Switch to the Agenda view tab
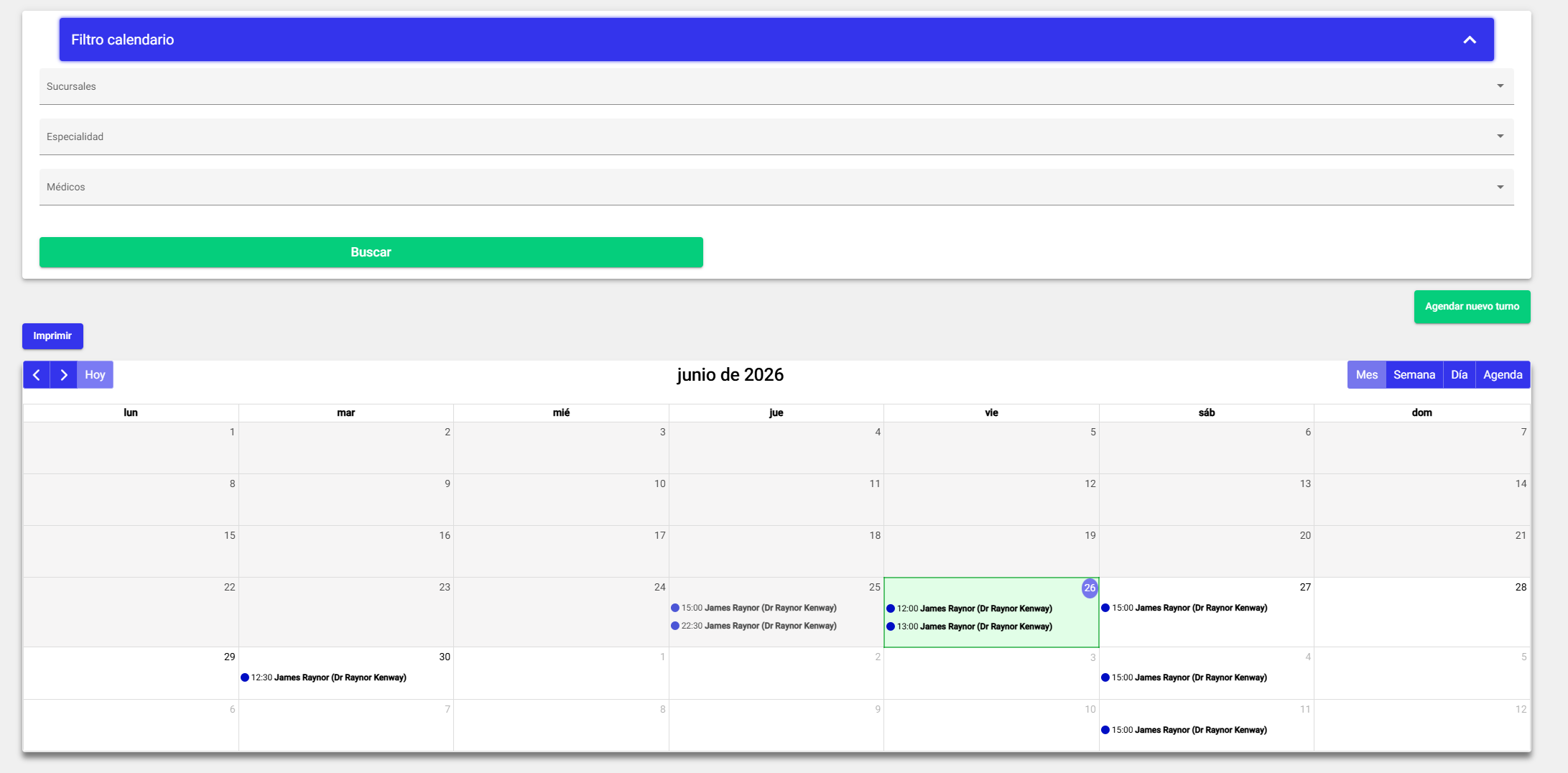The width and height of the screenshot is (1568, 773). click(1503, 375)
